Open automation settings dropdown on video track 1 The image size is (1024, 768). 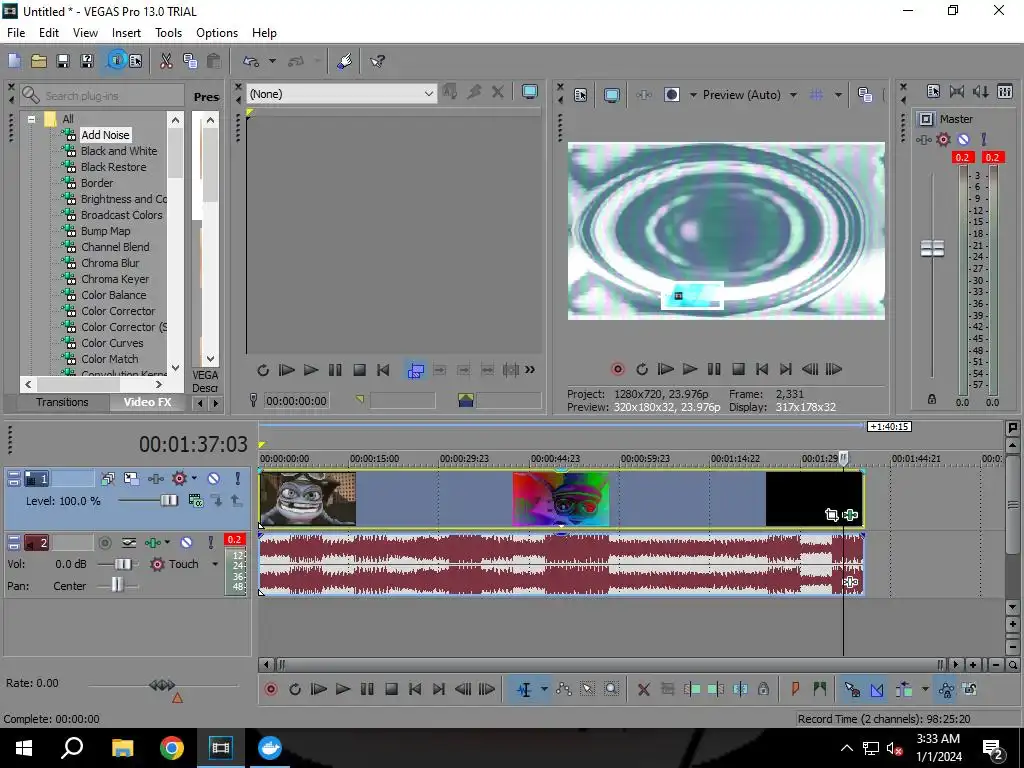click(194, 479)
